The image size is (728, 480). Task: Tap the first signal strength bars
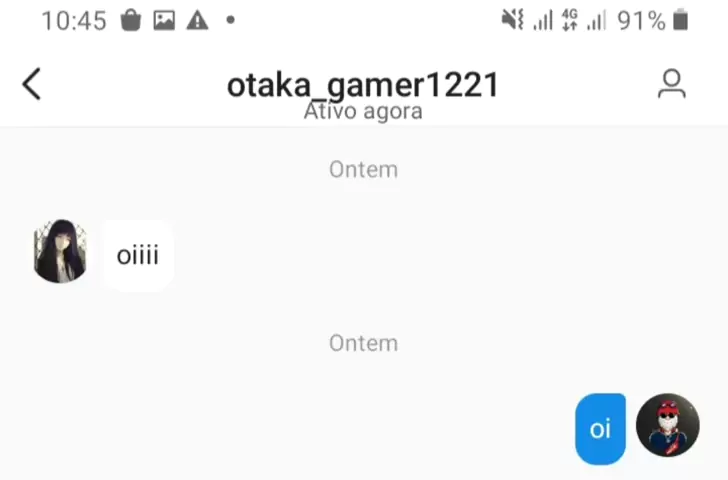[543, 21]
